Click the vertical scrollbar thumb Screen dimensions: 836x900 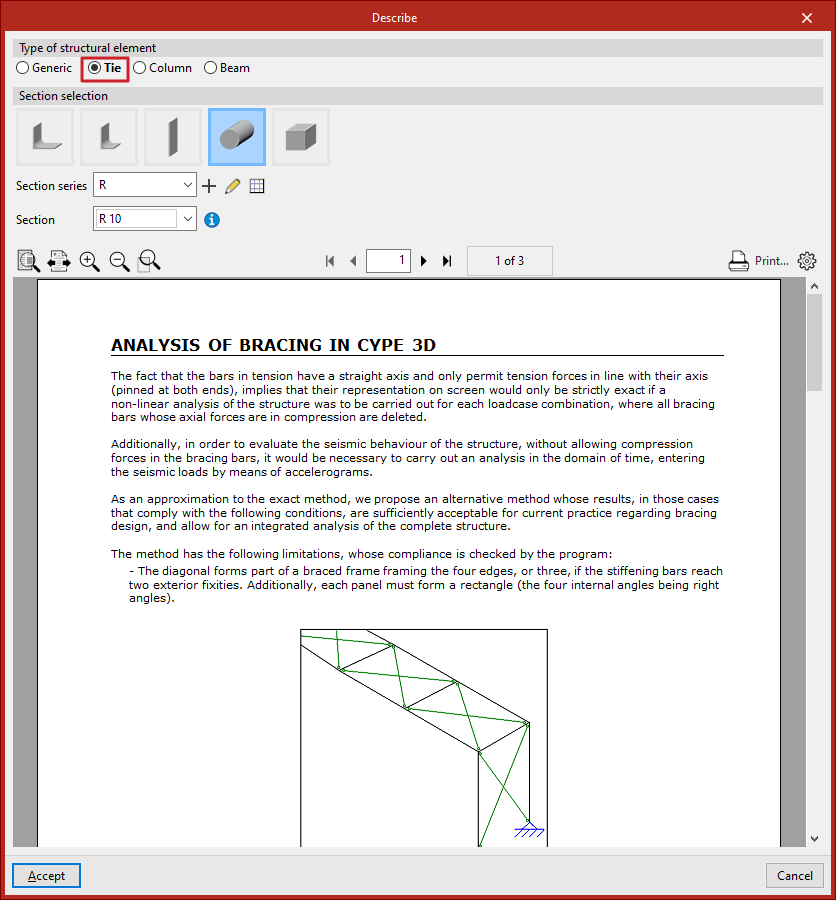(x=814, y=343)
